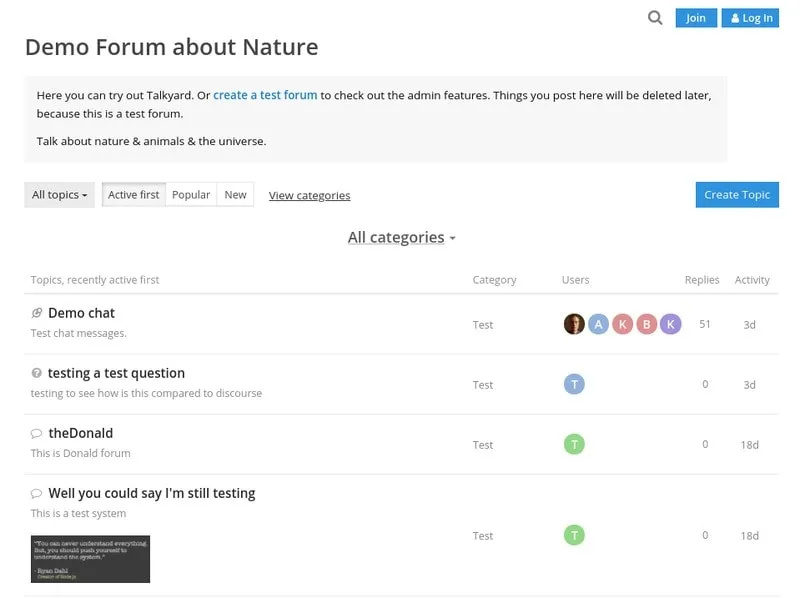Follow the 'create a test forum' link
Viewport: 800px width, 598px height.
pos(265,96)
